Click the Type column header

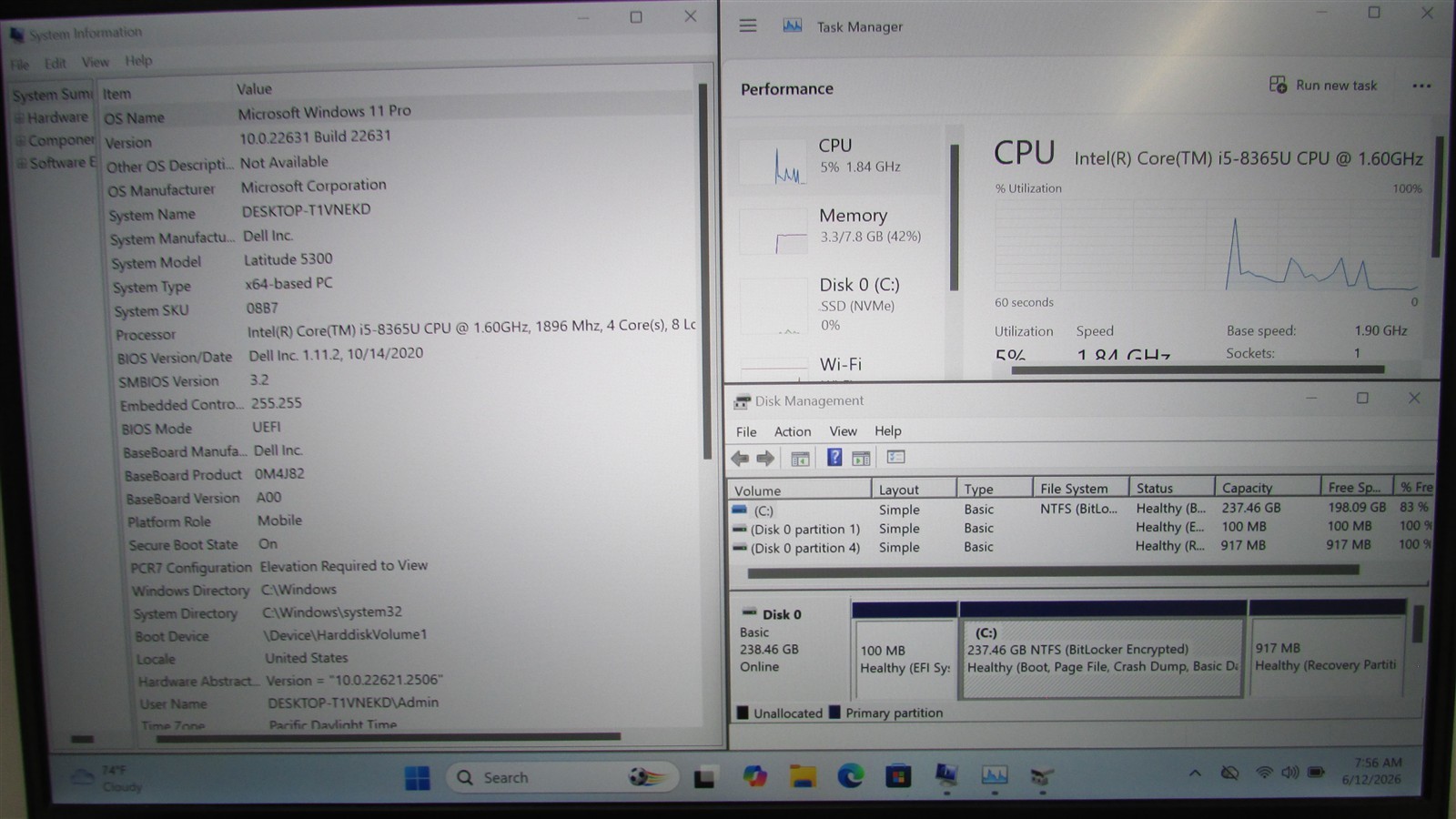(995, 489)
